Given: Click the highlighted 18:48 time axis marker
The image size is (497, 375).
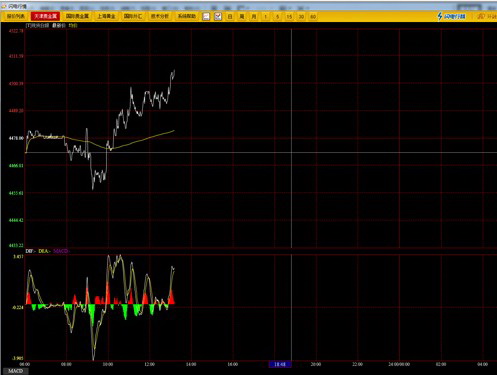Looking at the screenshot, I should (x=280, y=364).
